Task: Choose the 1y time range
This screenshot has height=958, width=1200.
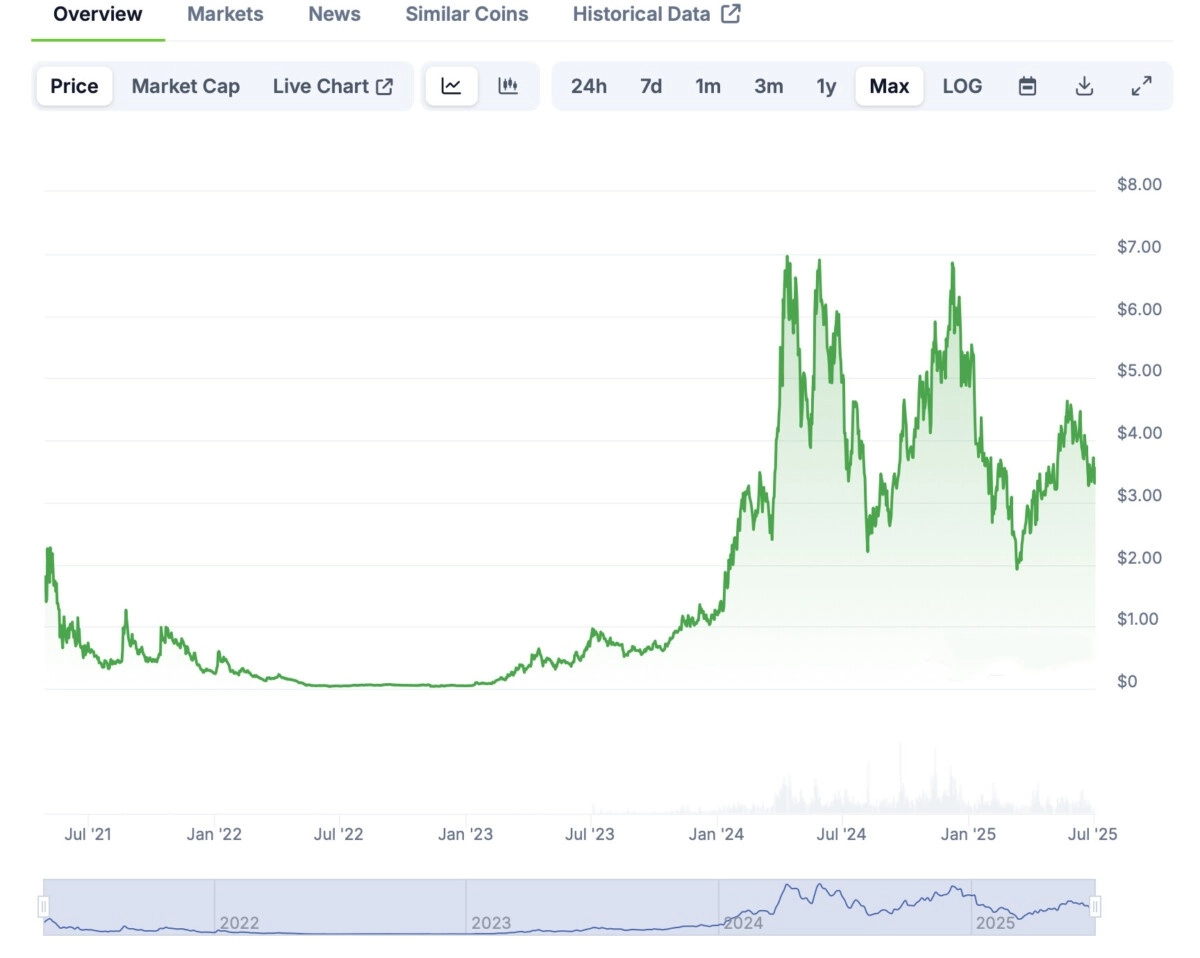Action: [x=826, y=86]
